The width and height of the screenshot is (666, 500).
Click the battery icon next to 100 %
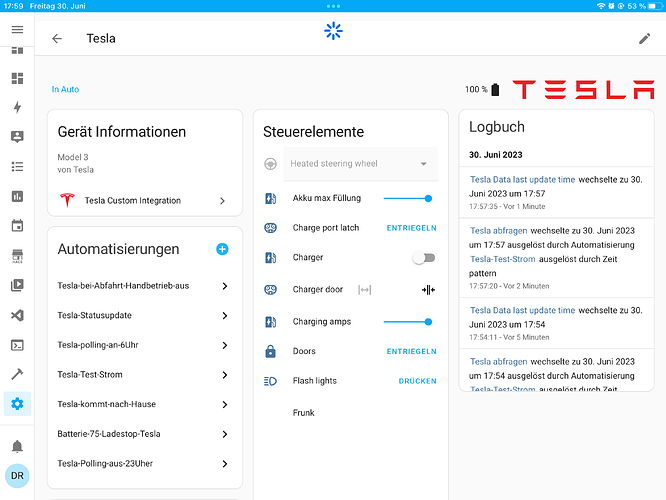(495, 90)
